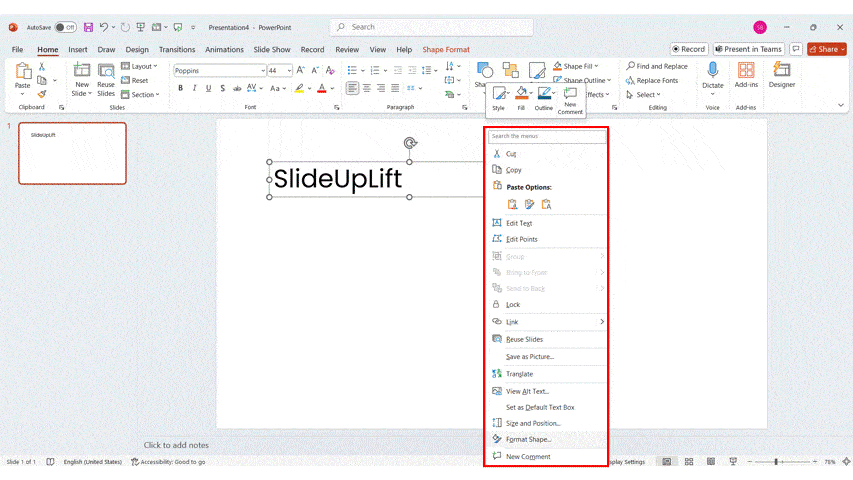Collapse the ribbon with the chevron
Screen dimensions: 853x480
click(x=840, y=106)
